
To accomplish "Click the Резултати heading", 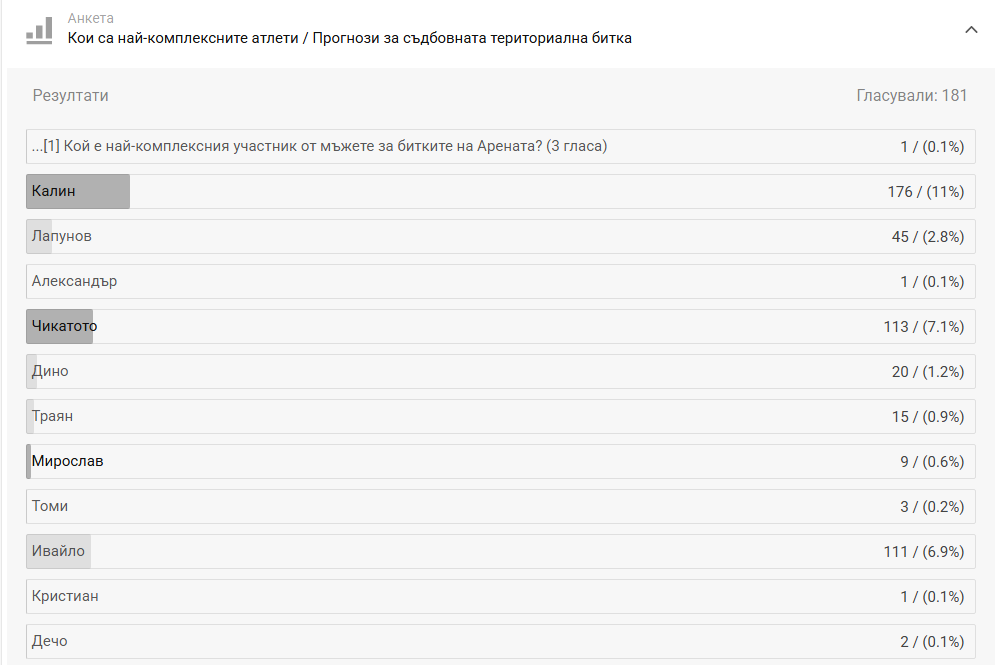I will pyautogui.click(x=70, y=96).
